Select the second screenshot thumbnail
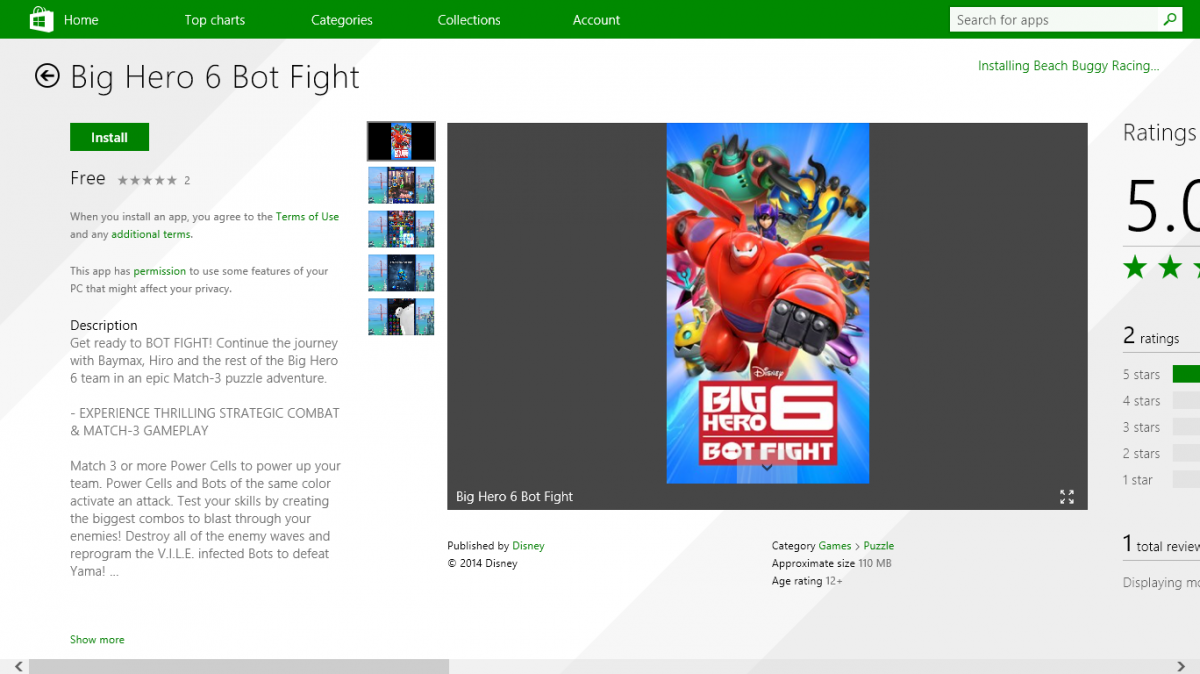Screen dimensions: 1200x674 [401, 185]
